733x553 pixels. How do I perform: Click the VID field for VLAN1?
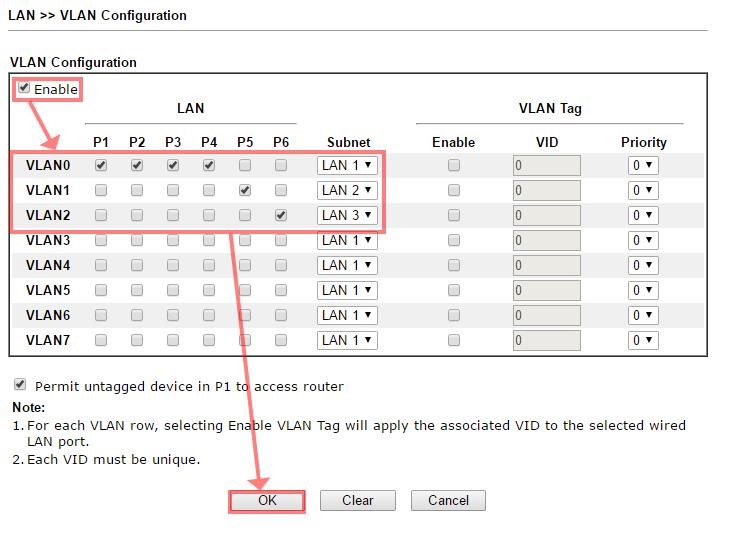[546, 190]
